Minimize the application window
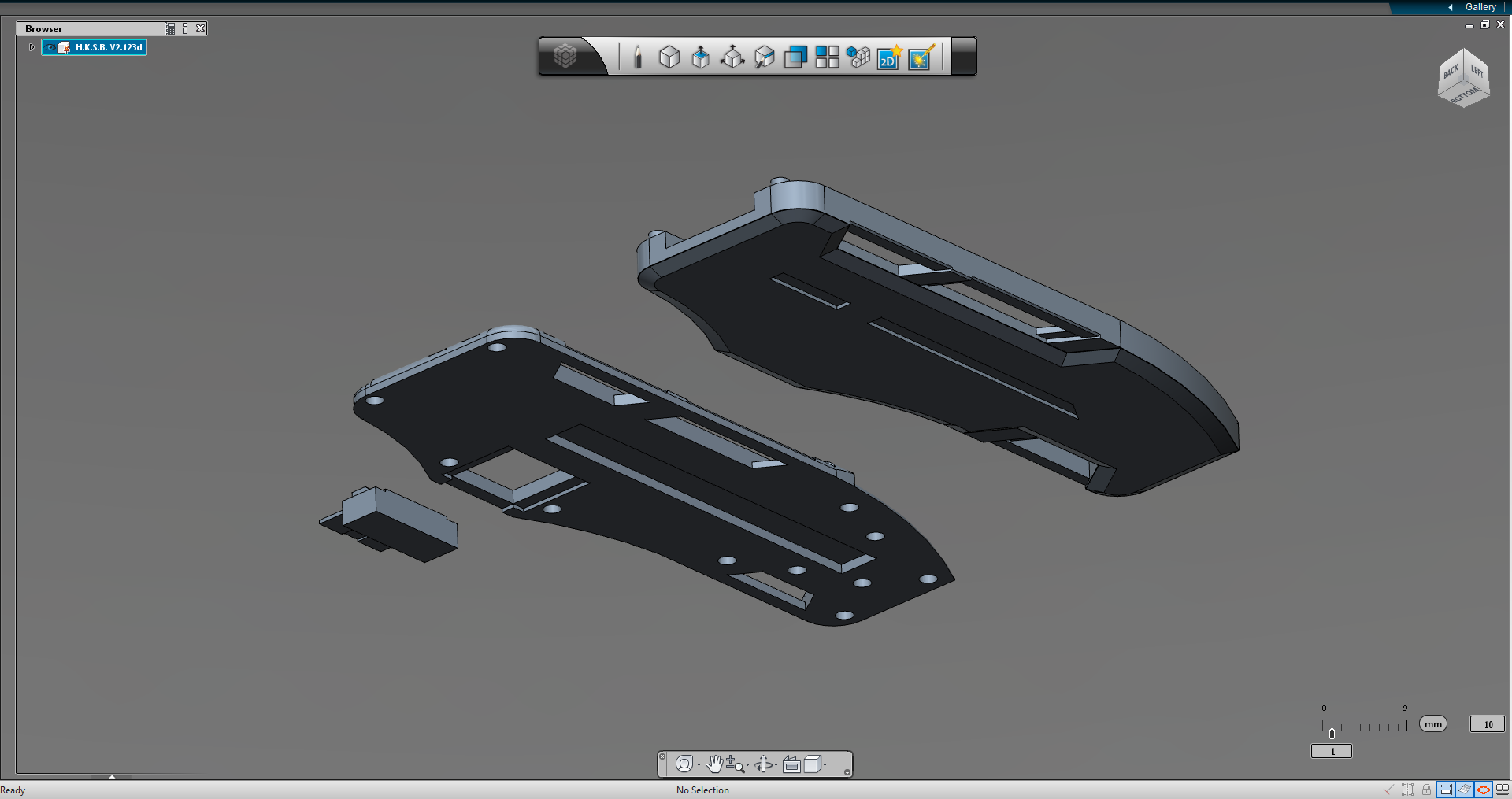This screenshot has height=799, width=1512. [x=1469, y=25]
